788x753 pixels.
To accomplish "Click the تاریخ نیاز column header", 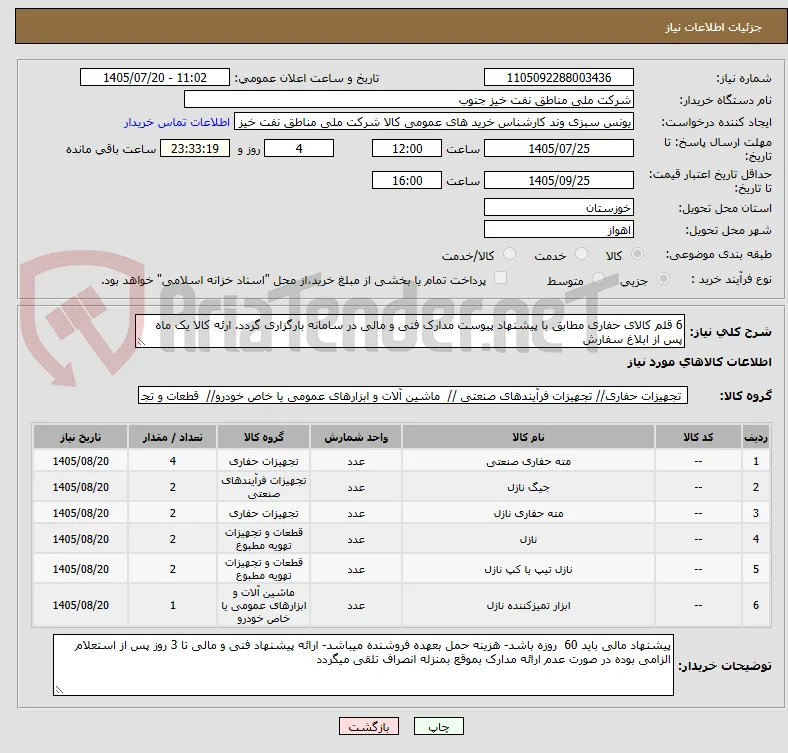I will pos(80,437).
